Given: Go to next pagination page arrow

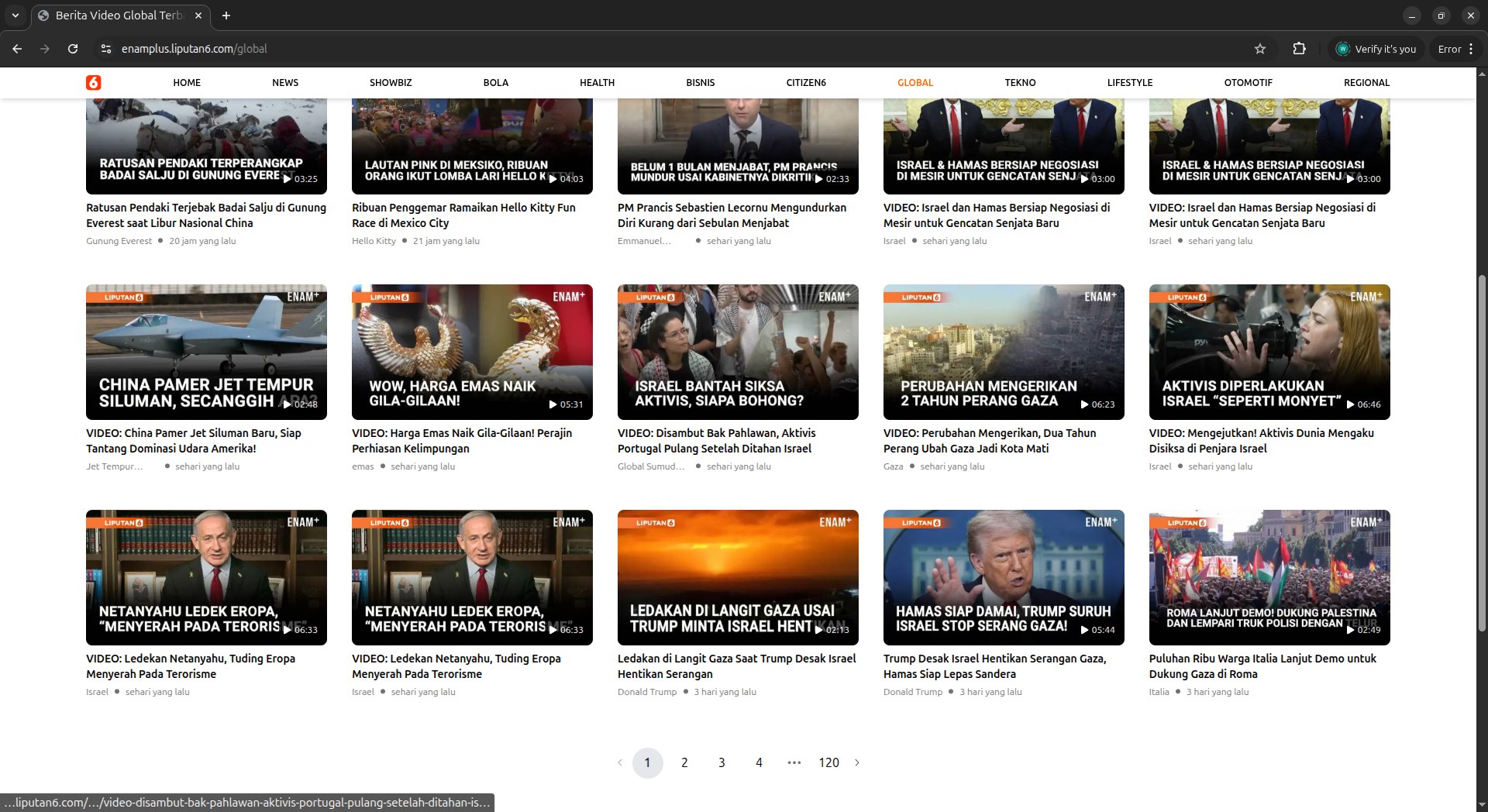Looking at the screenshot, I should tap(856, 762).
